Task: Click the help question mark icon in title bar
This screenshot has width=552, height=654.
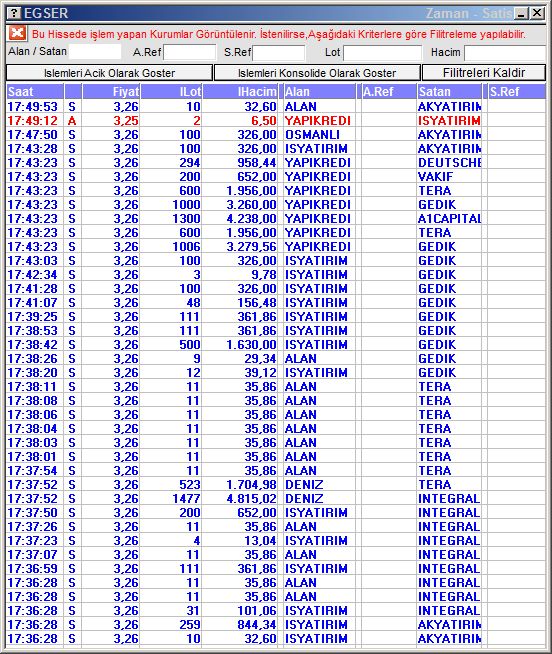Action: 14,13
